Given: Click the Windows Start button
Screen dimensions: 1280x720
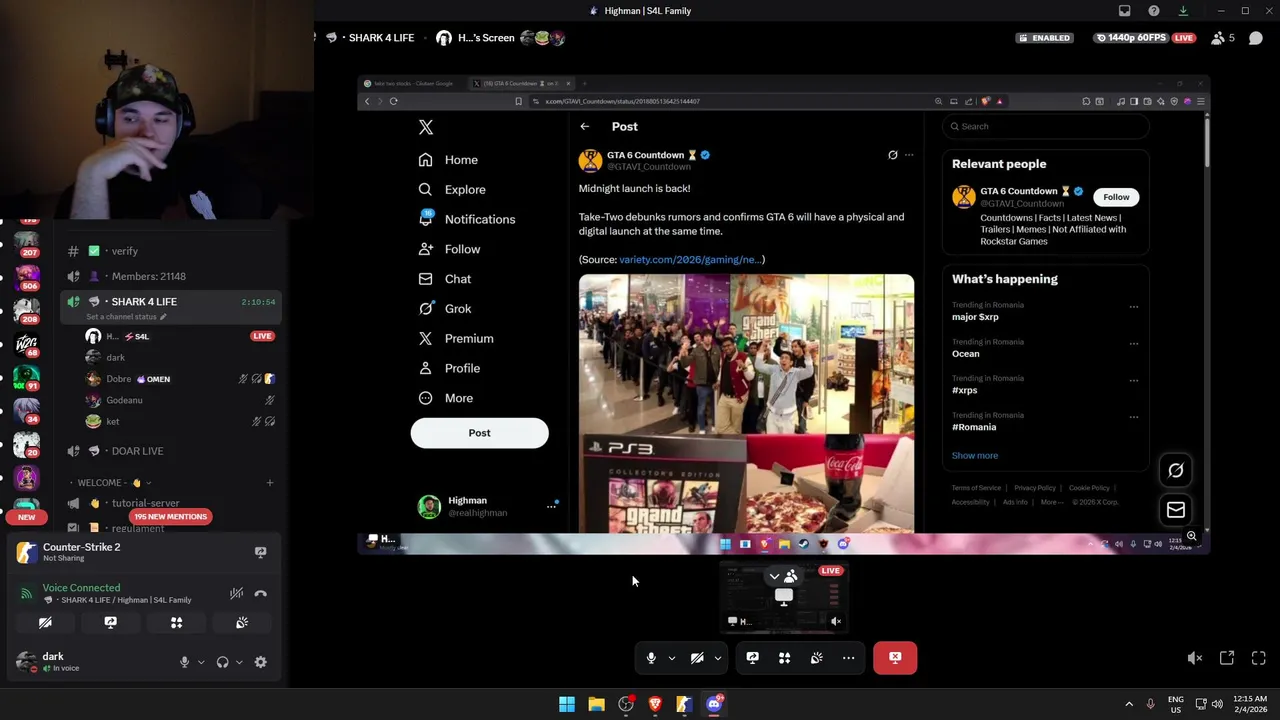Looking at the screenshot, I should pos(567,704).
